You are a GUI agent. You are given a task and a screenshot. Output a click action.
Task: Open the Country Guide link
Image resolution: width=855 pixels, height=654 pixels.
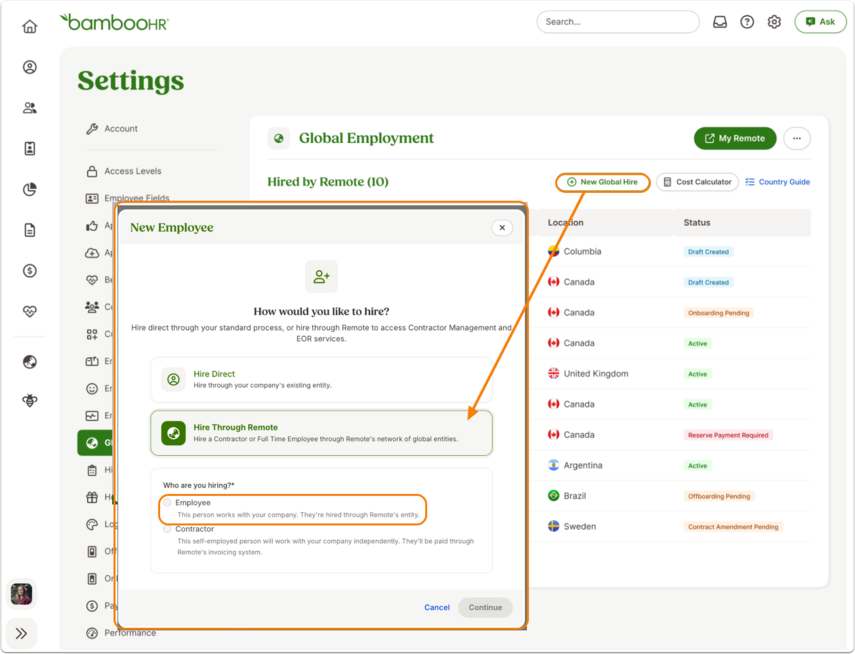click(x=778, y=182)
